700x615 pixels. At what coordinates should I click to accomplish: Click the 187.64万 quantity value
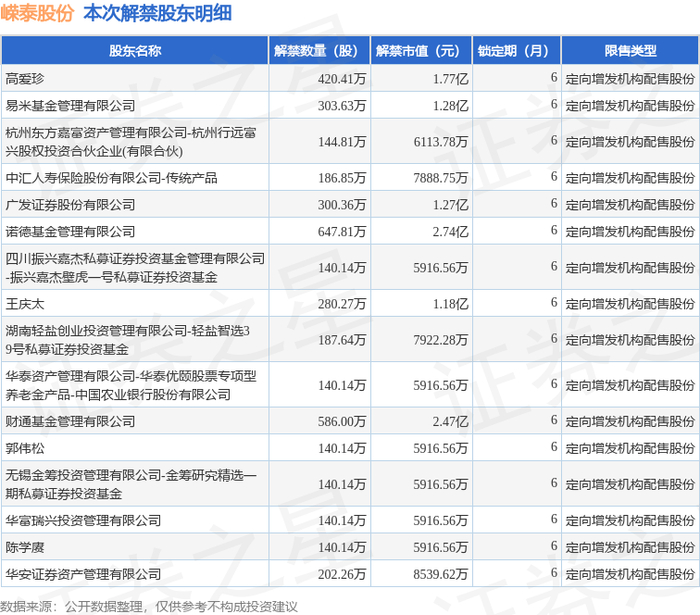pyautogui.click(x=342, y=340)
